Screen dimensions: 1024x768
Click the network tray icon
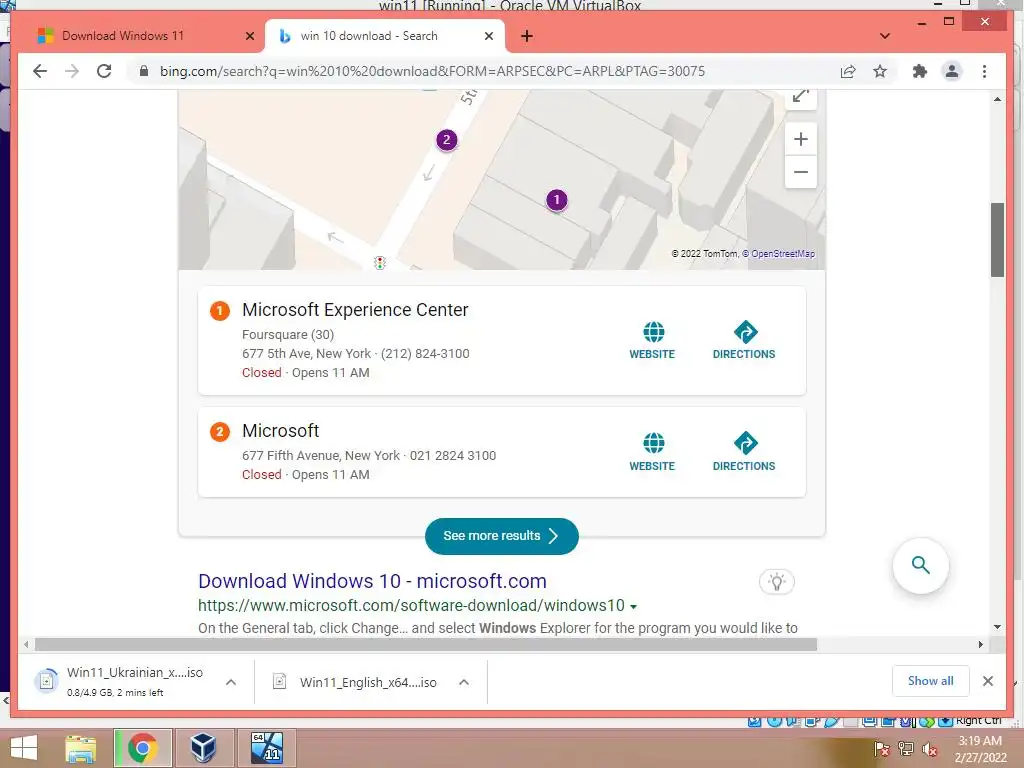(906, 749)
